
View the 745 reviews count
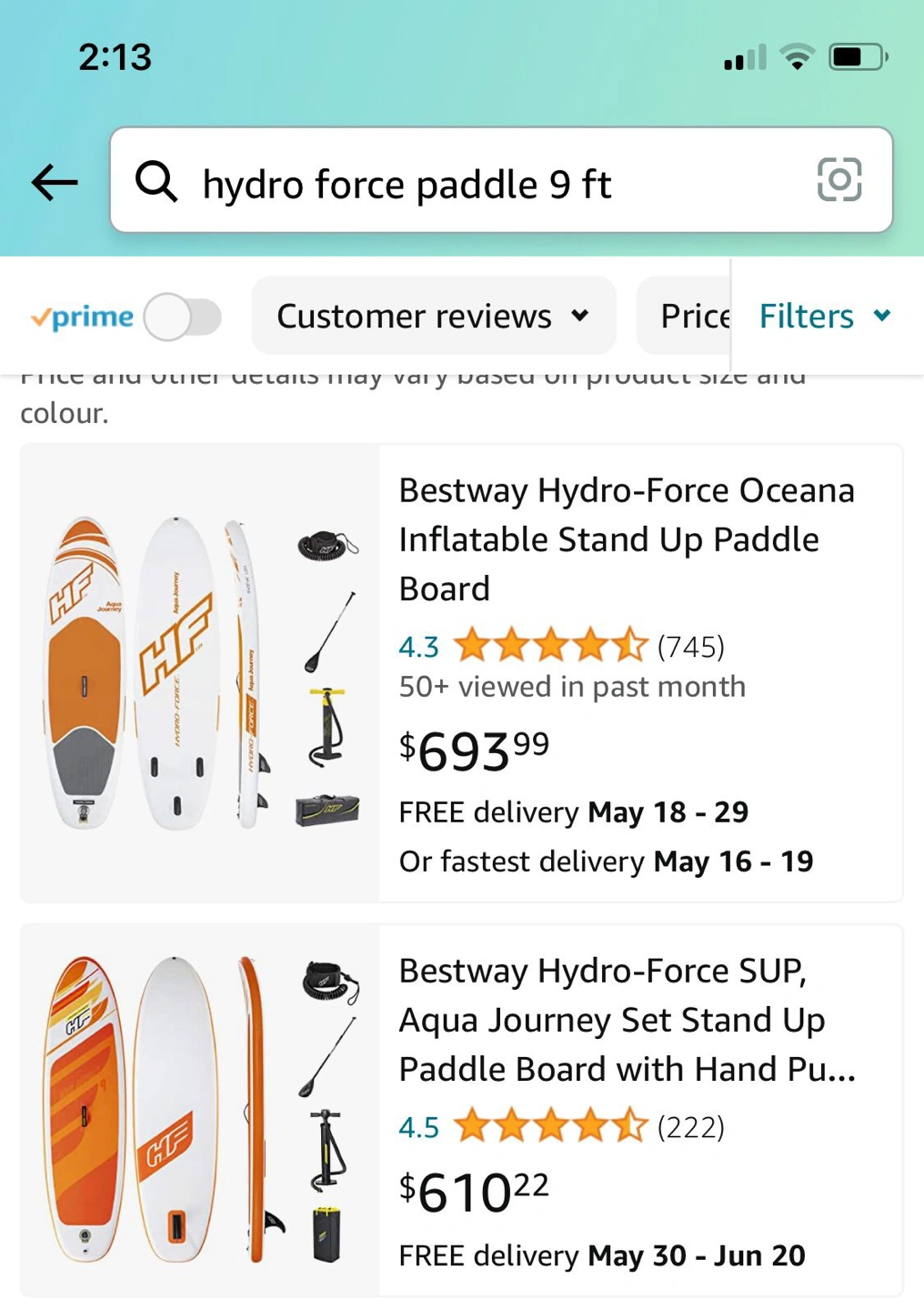tap(691, 647)
